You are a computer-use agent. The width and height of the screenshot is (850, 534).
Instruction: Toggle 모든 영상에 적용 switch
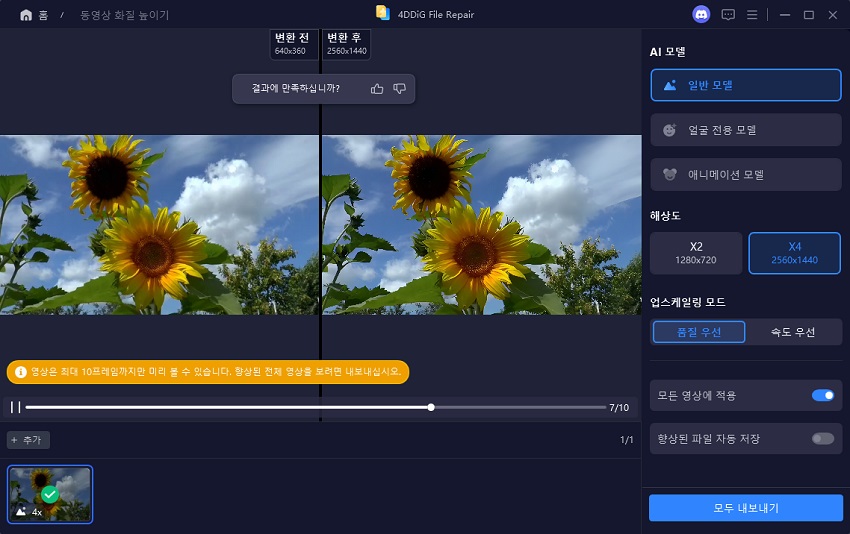pyautogui.click(x=822, y=395)
